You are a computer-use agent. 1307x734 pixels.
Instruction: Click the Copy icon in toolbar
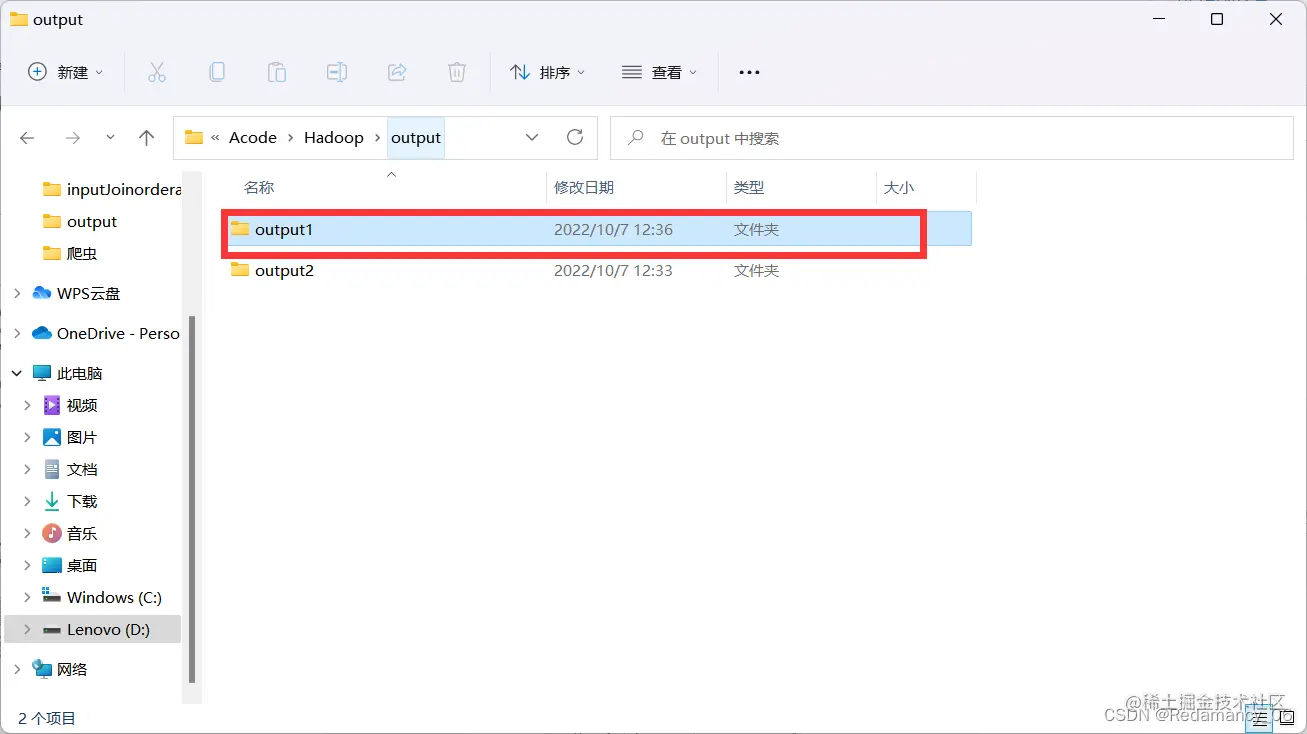[x=217, y=72]
